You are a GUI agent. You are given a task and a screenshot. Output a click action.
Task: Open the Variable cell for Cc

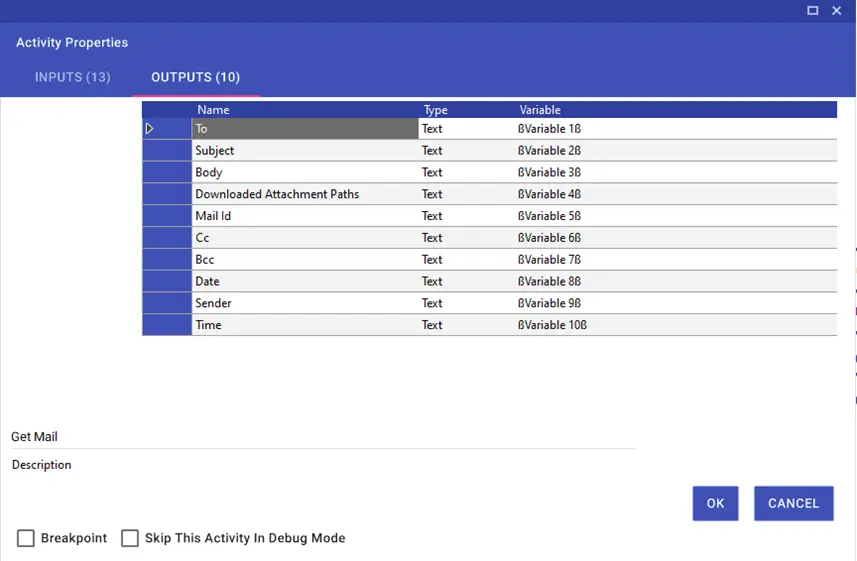(676, 238)
